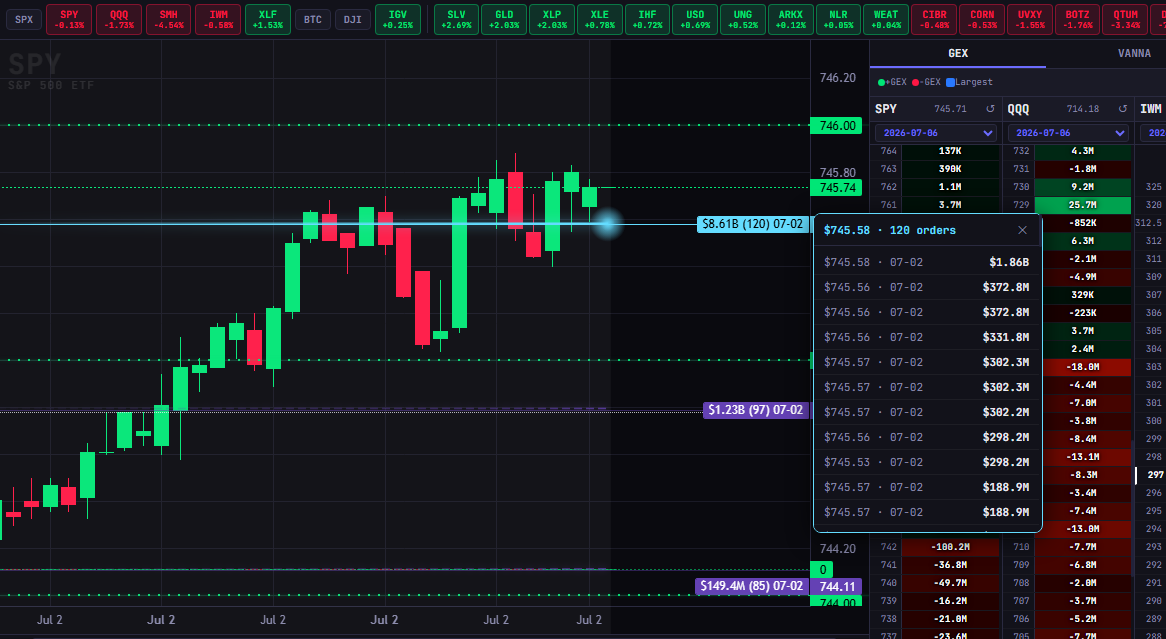Select the $331.8M order row in popup
1166x639 pixels.
tap(927, 337)
